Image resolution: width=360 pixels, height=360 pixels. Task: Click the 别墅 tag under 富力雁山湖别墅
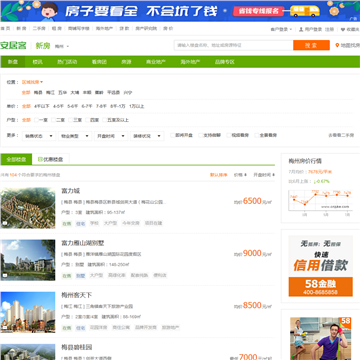[80, 276]
